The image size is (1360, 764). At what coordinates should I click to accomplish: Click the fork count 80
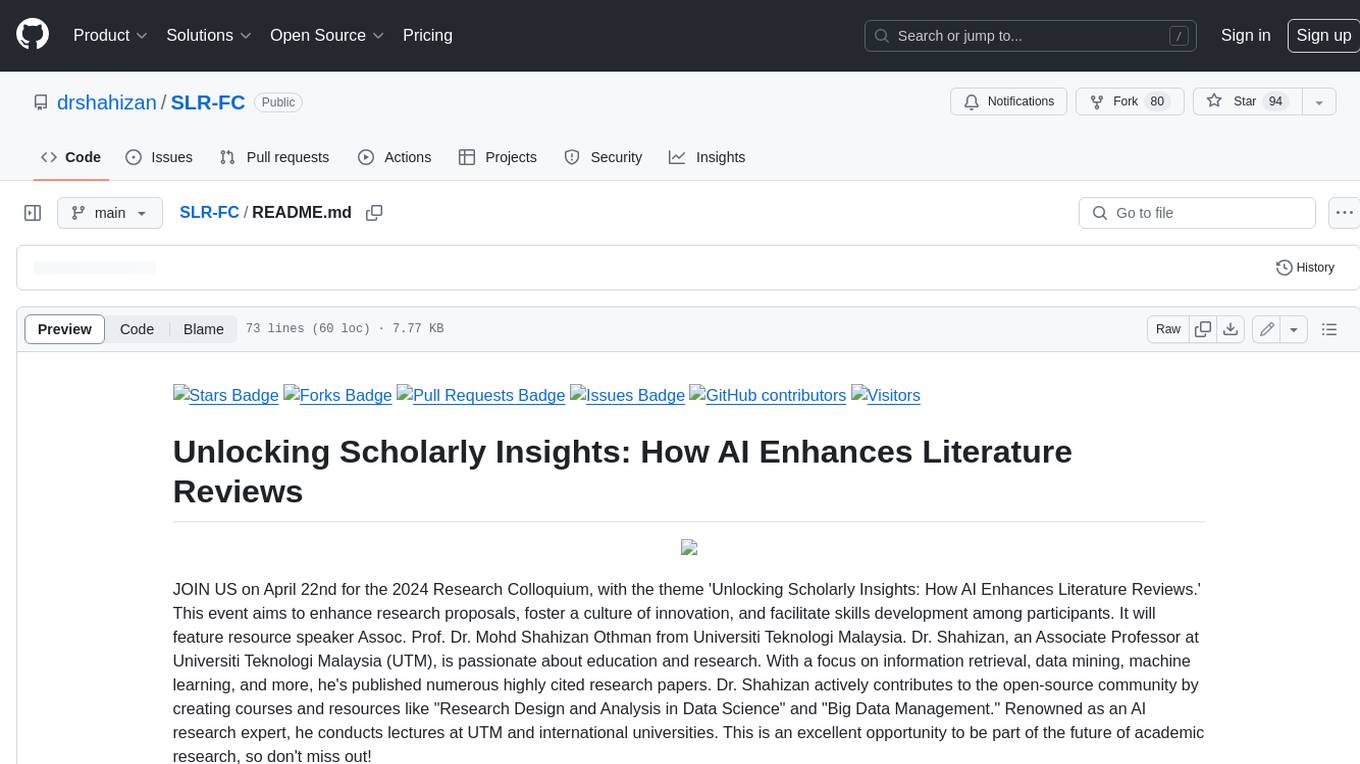click(1157, 102)
